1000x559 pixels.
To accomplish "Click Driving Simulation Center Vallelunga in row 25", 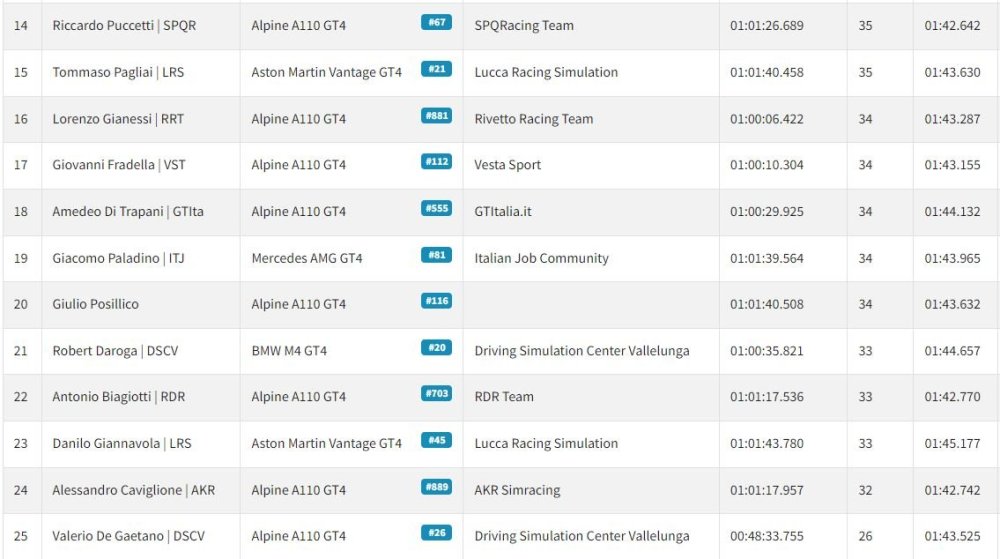I will [582, 536].
